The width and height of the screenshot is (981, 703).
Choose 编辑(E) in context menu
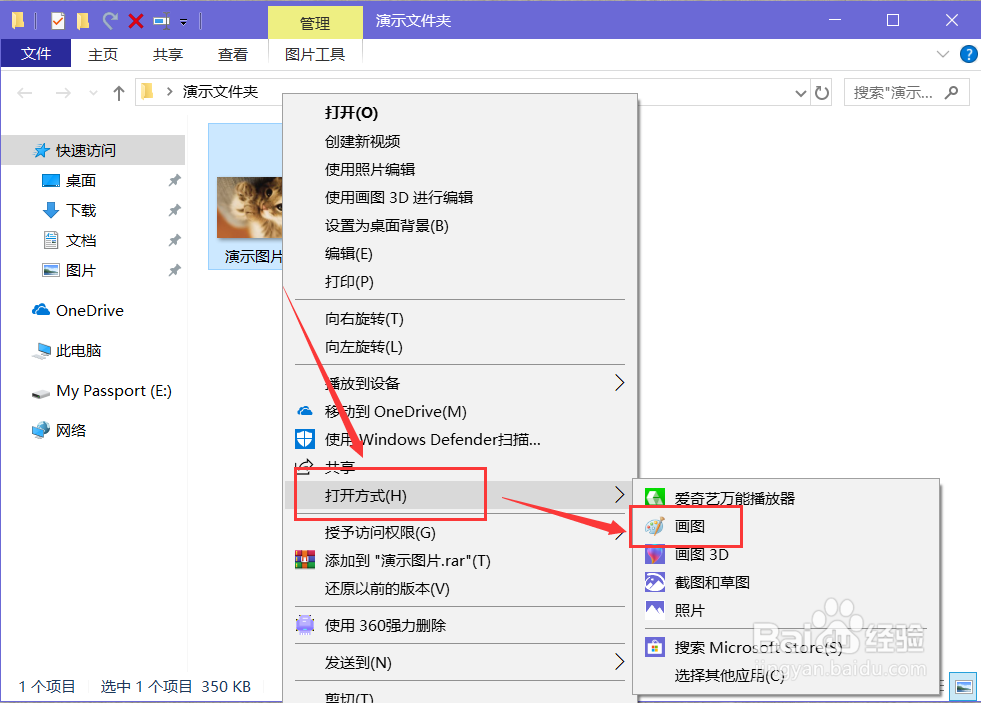click(460, 254)
